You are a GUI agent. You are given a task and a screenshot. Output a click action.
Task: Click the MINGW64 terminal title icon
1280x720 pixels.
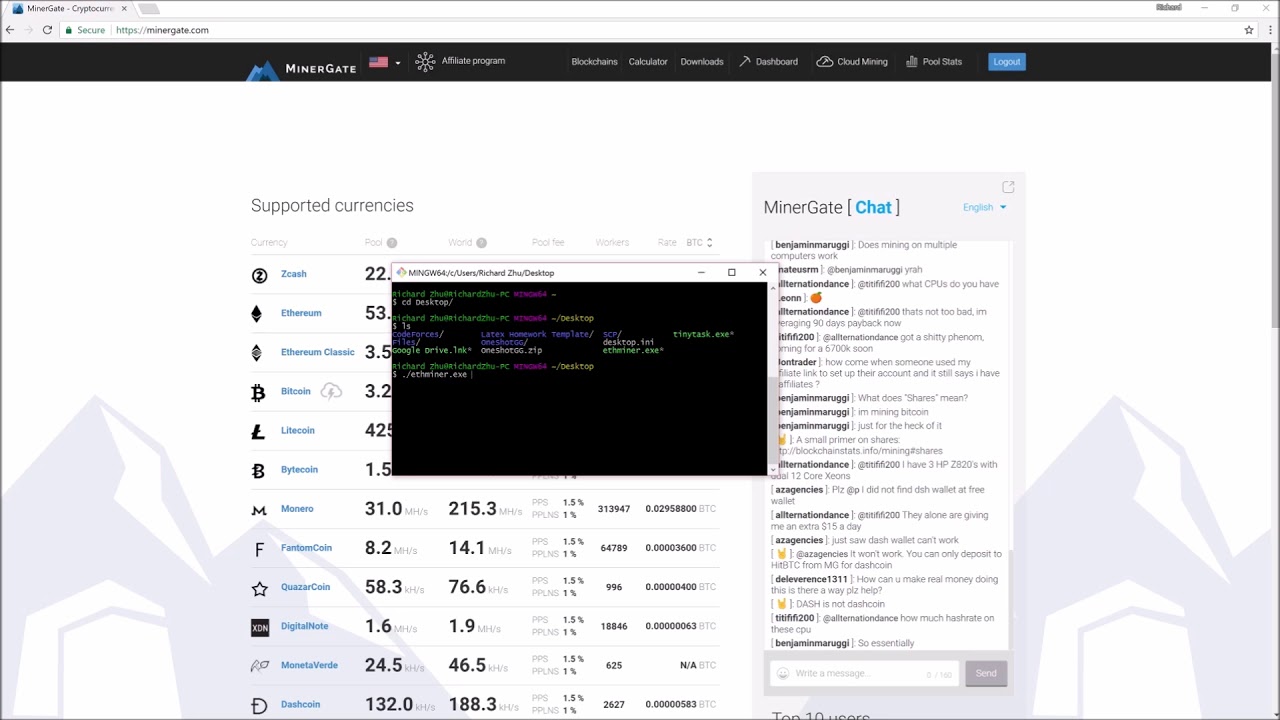[401, 272]
